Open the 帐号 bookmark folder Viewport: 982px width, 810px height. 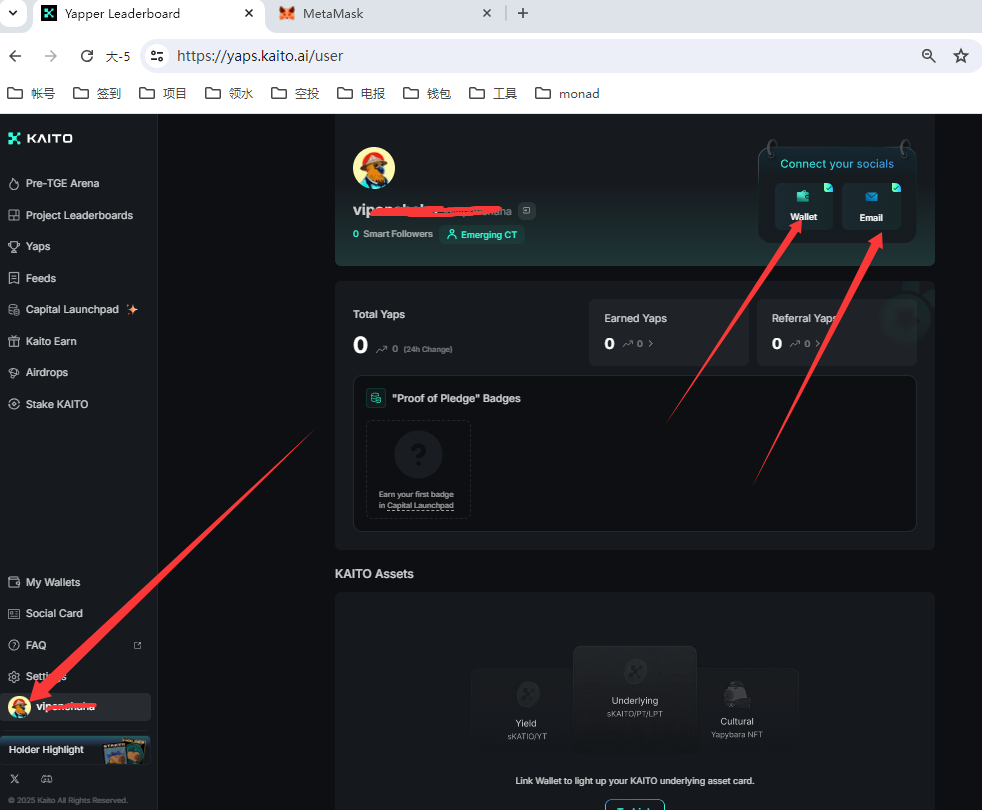pyautogui.click(x=31, y=93)
